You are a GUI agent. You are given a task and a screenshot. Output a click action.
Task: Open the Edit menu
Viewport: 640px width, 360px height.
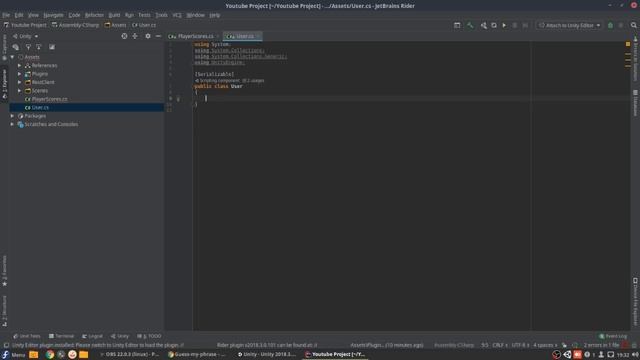tap(19, 15)
